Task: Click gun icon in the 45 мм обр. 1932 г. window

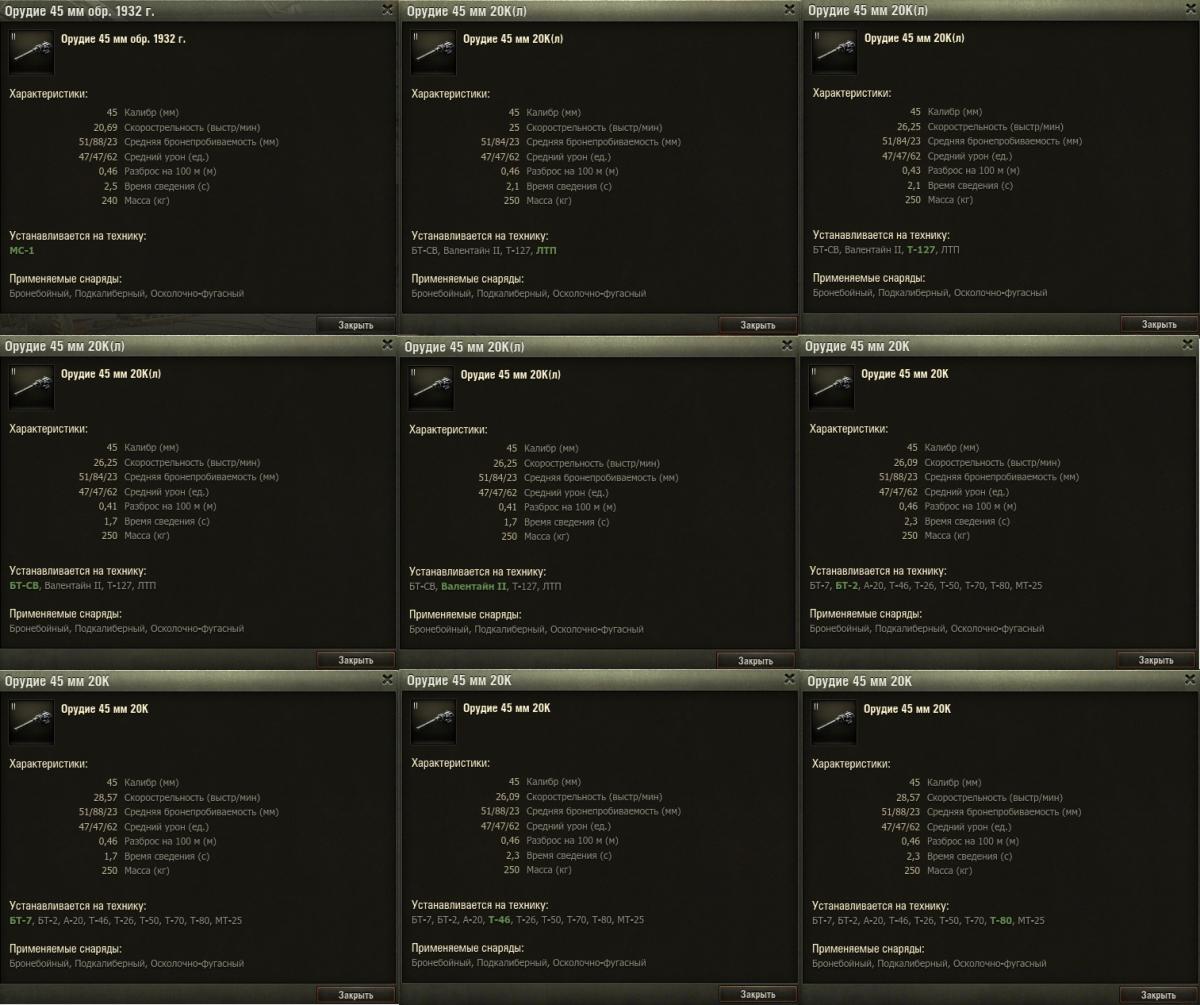Action: [x=31, y=51]
